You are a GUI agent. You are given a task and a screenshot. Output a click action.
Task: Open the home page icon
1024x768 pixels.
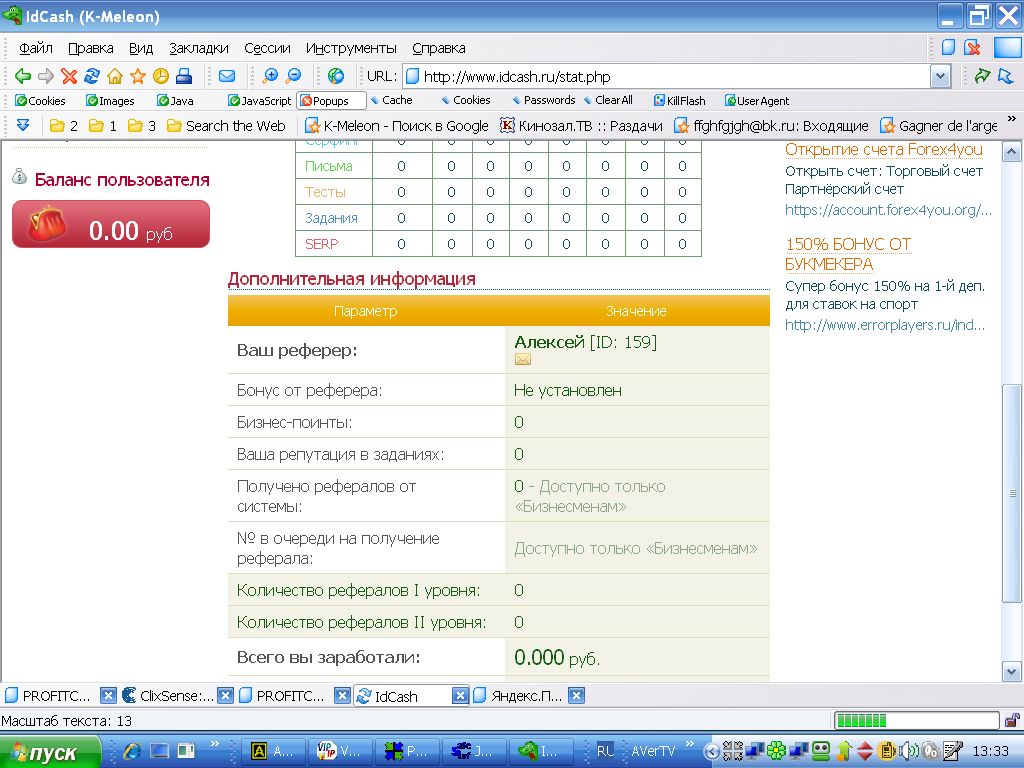pos(115,76)
